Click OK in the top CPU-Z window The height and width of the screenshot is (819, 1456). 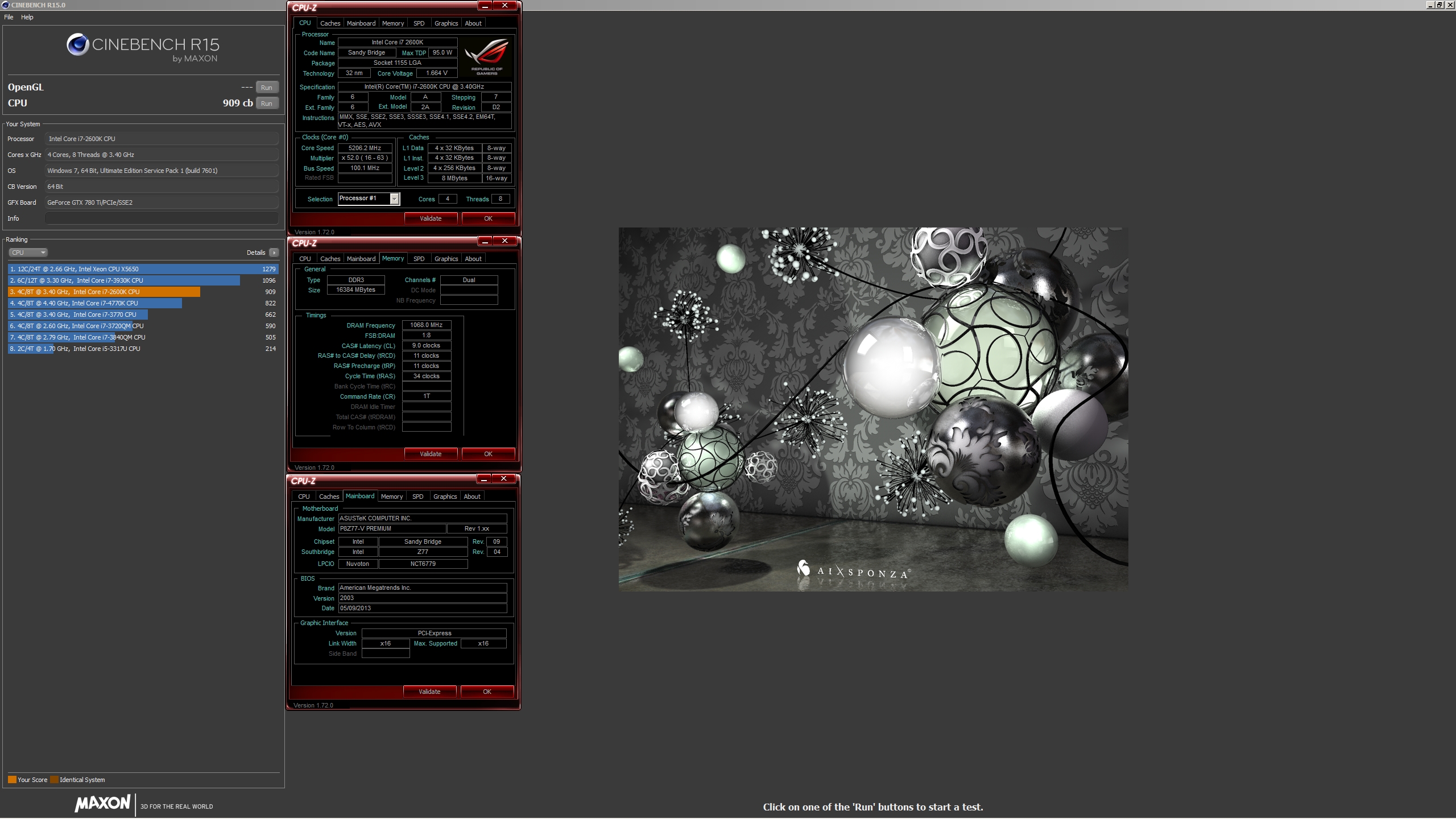pyautogui.click(x=488, y=218)
